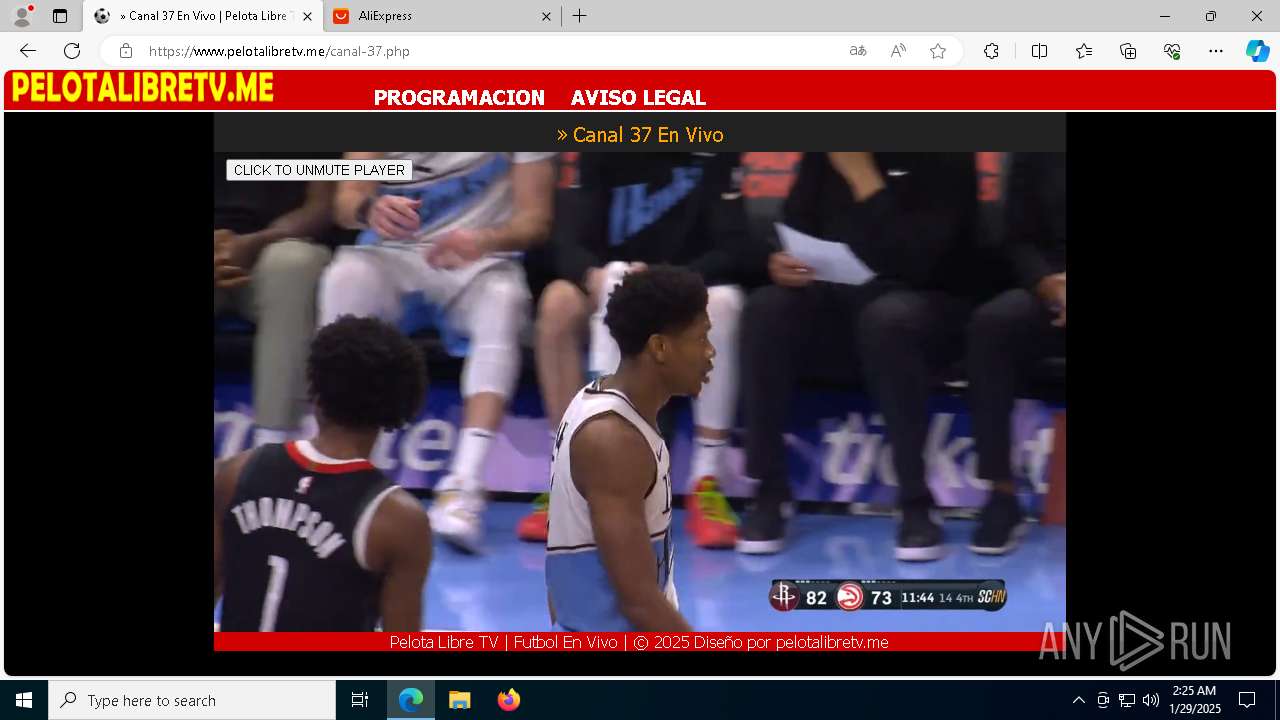Click the Edge taskbar icon
The width and height of the screenshot is (1280, 720).
[411, 700]
